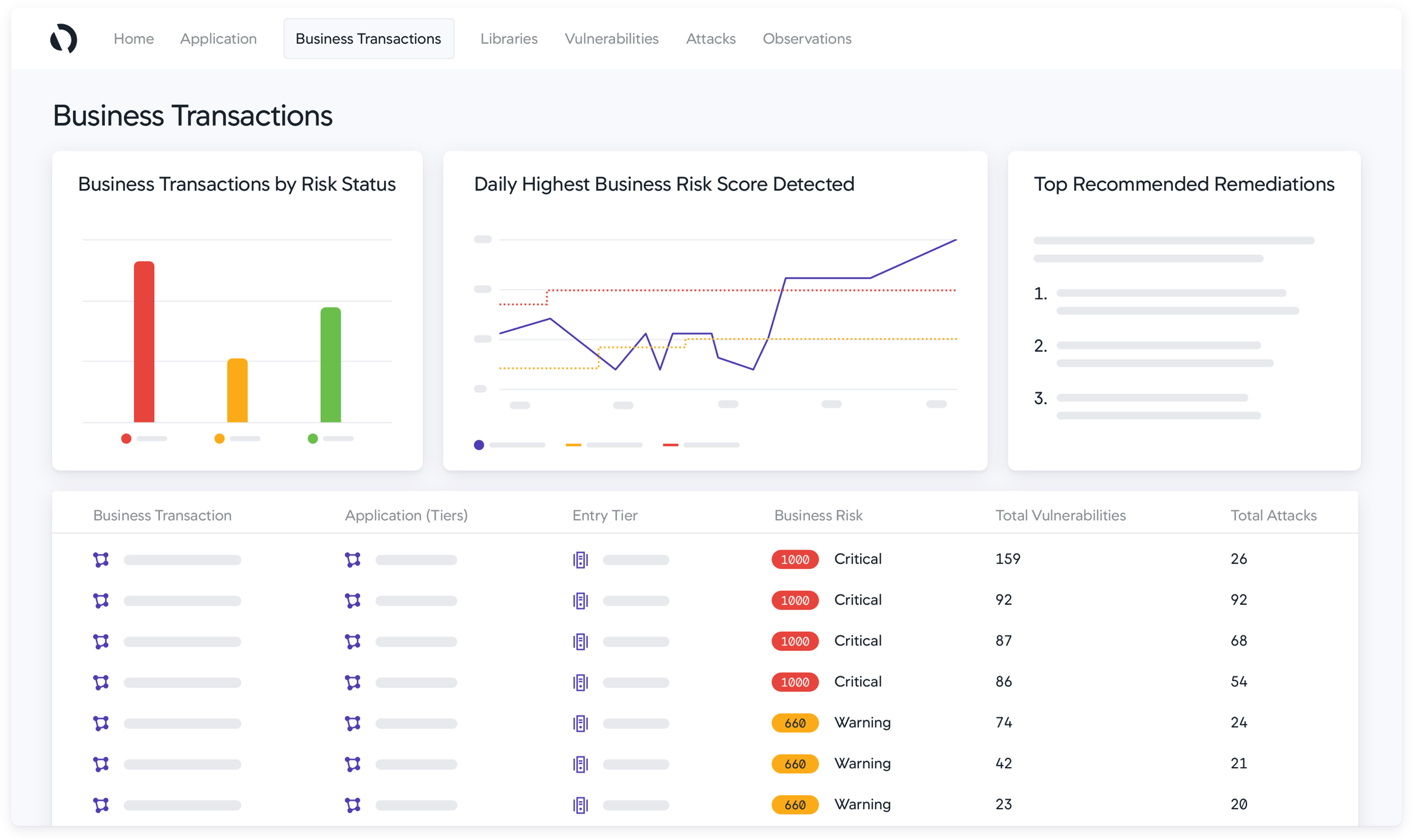The height and width of the screenshot is (840, 1413).
Task: Switch to the Libraries tab
Action: (x=509, y=39)
